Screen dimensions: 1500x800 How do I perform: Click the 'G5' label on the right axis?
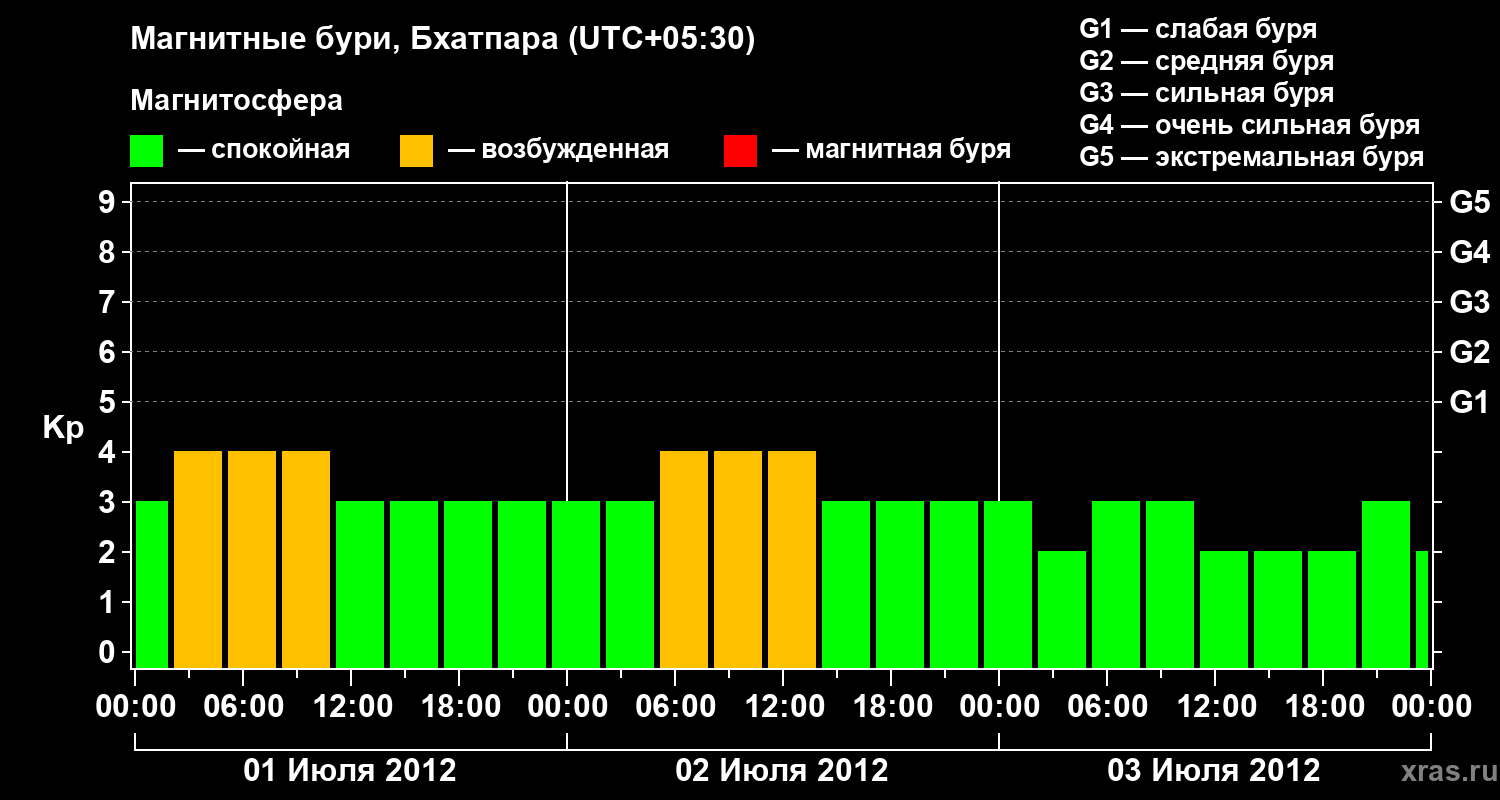1470,202
